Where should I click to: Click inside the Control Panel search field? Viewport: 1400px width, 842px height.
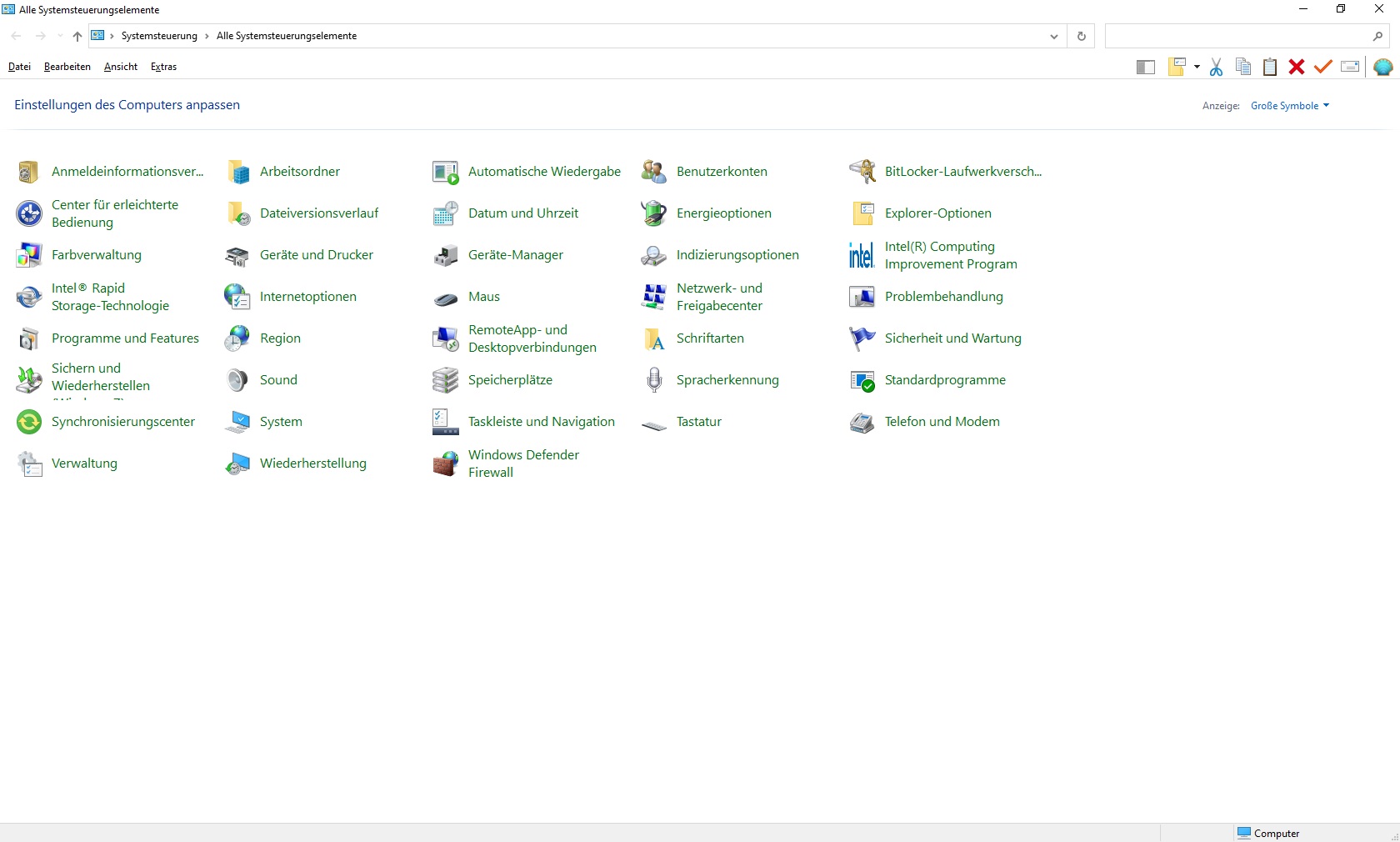pos(1238,36)
